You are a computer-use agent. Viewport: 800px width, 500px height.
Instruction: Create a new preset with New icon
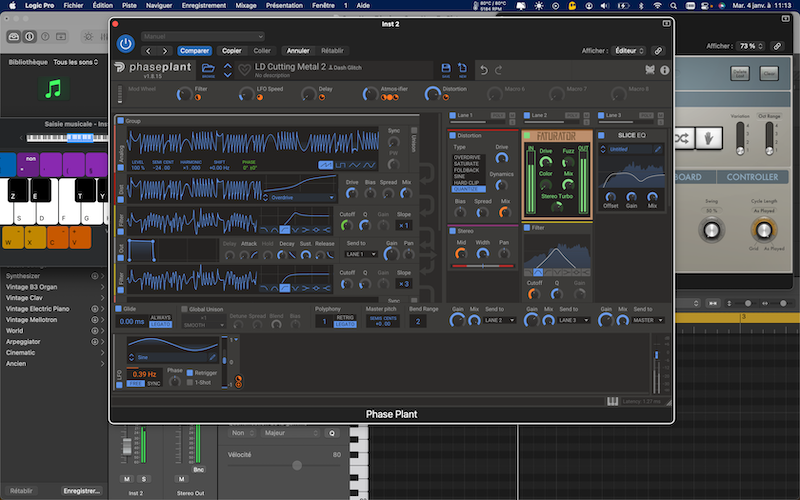[x=462, y=68]
